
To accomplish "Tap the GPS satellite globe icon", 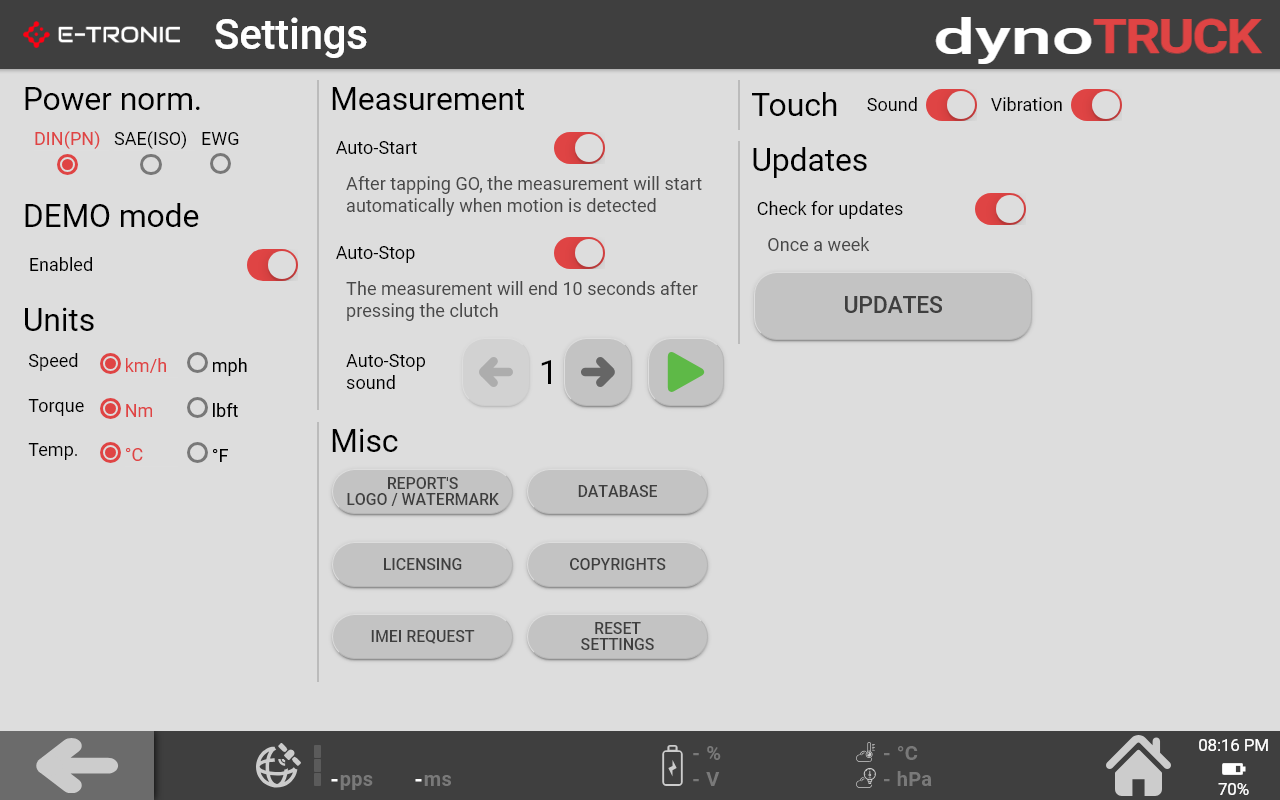I will (278, 766).
